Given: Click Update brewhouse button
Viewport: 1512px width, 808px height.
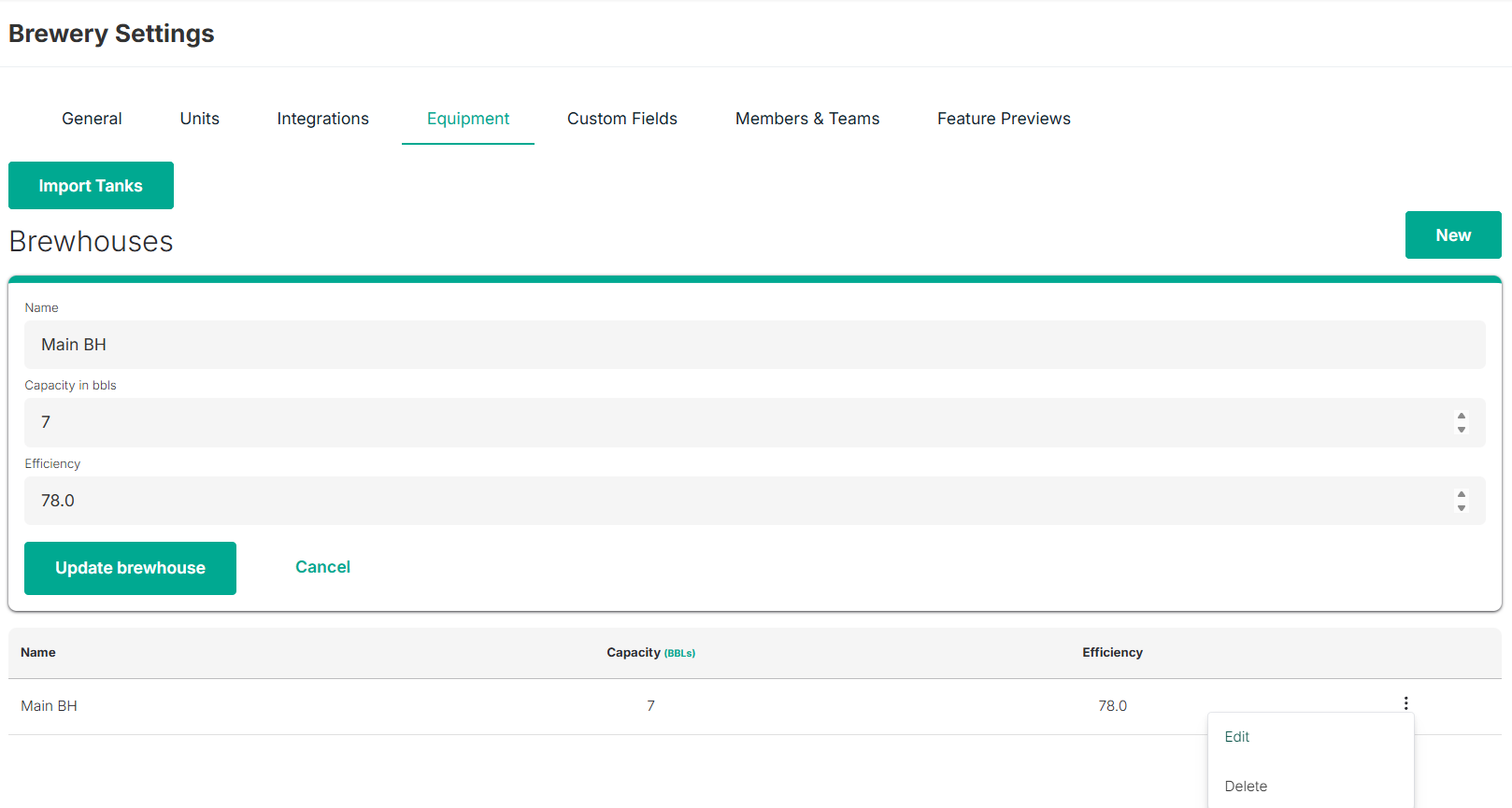Looking at the screenshot, I should [x=130, y=568].
